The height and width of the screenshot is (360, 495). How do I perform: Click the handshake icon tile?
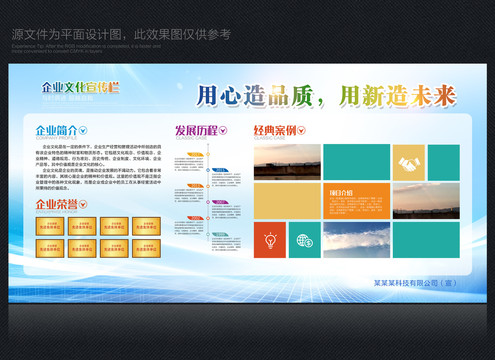pos(409,162)
